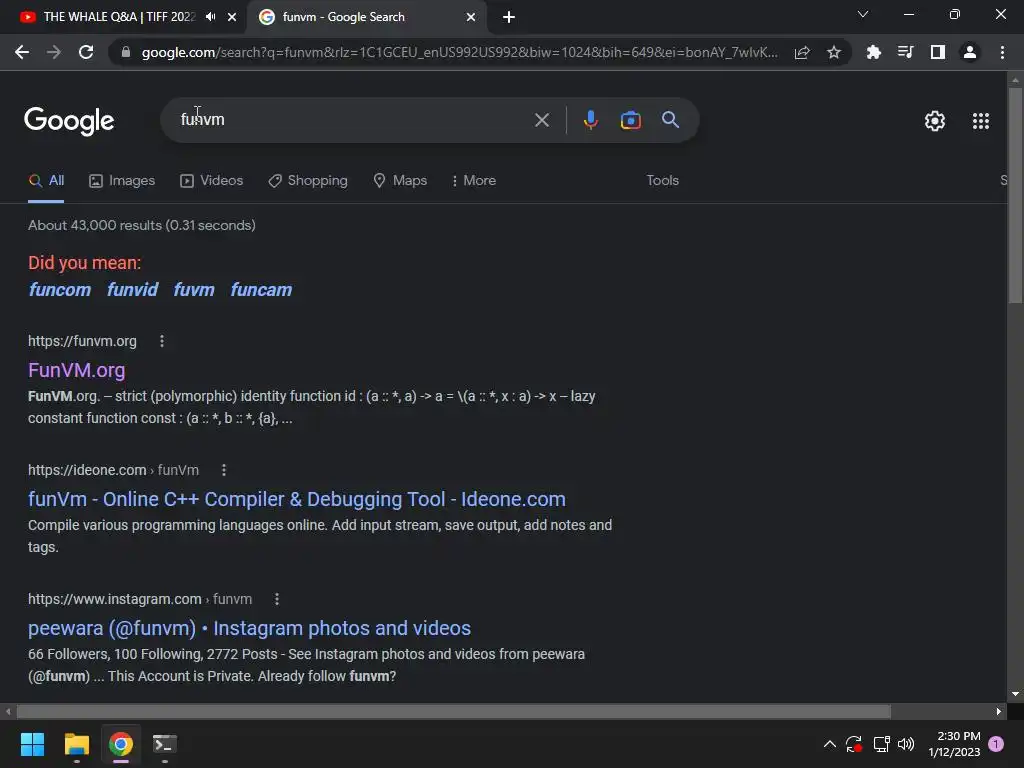Viewport: 1024px width, 768px height.
Task: Search by image with the camera icon
Action: click(x=630, y=120)
